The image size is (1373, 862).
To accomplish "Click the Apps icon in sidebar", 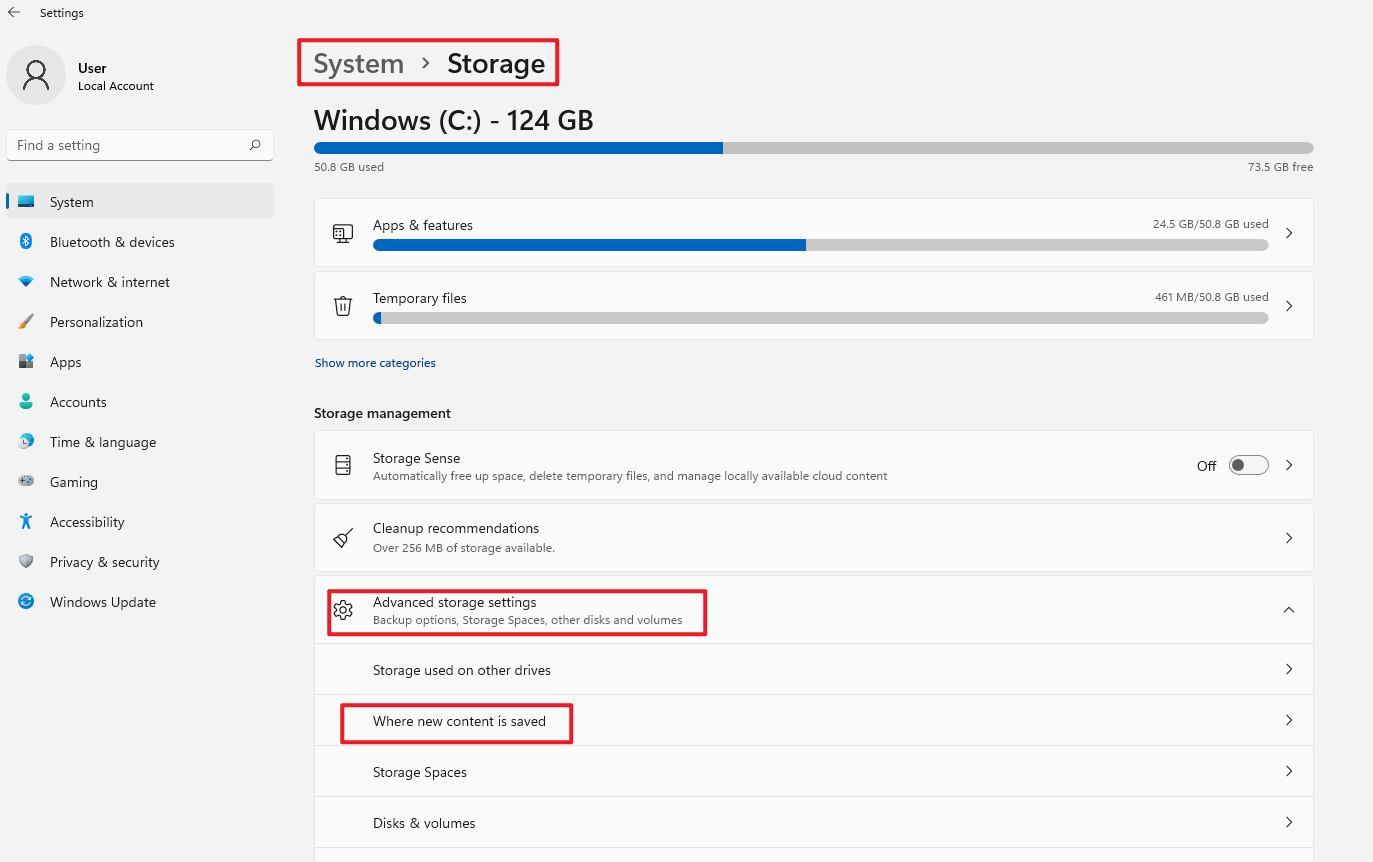I will tap(26, 362).
